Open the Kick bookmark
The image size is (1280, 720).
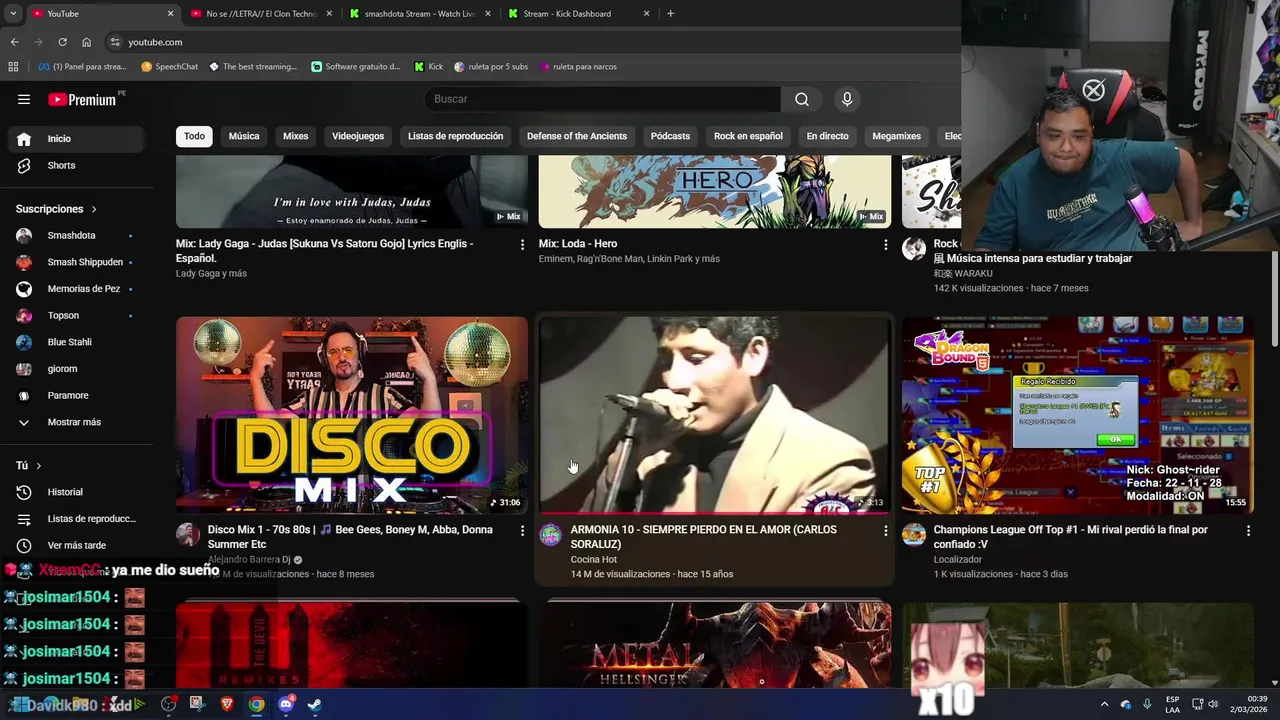(x=428, y=67)
